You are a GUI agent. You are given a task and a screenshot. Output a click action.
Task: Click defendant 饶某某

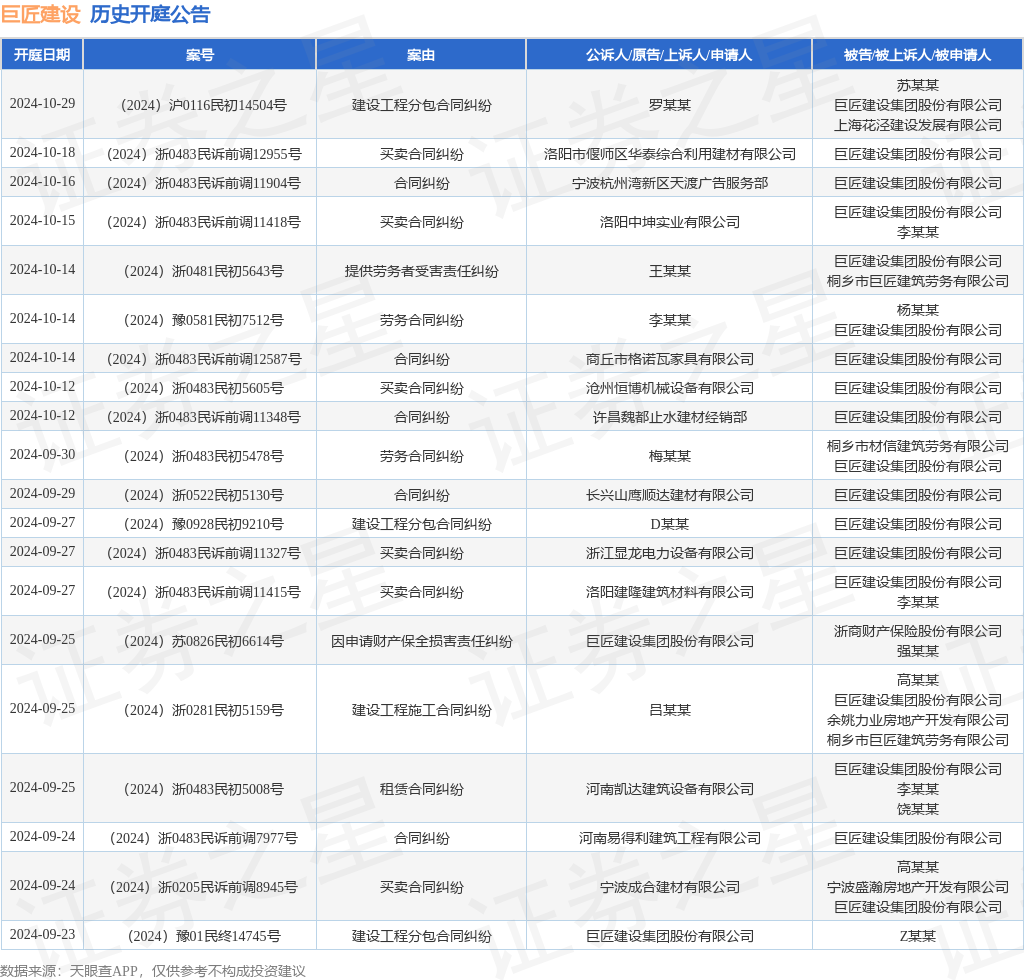click(x=918, y=810)
